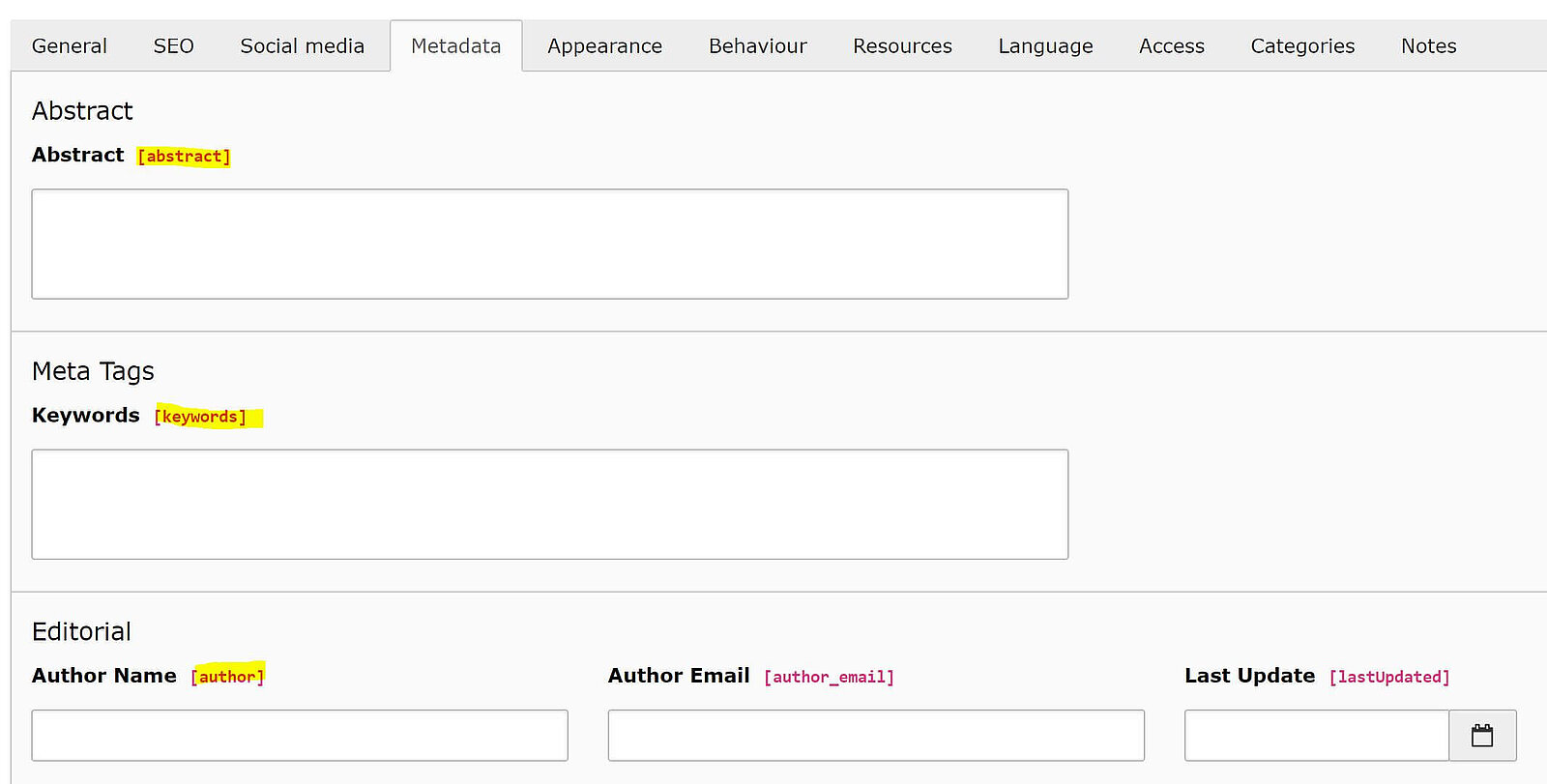Select the Categories tab
The height and width of the screenshot is (784, 1547).
point(1302,46)
